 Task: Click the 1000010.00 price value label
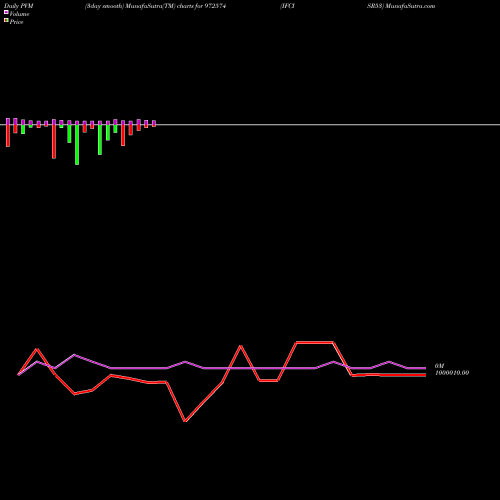(x=452, y=373)
